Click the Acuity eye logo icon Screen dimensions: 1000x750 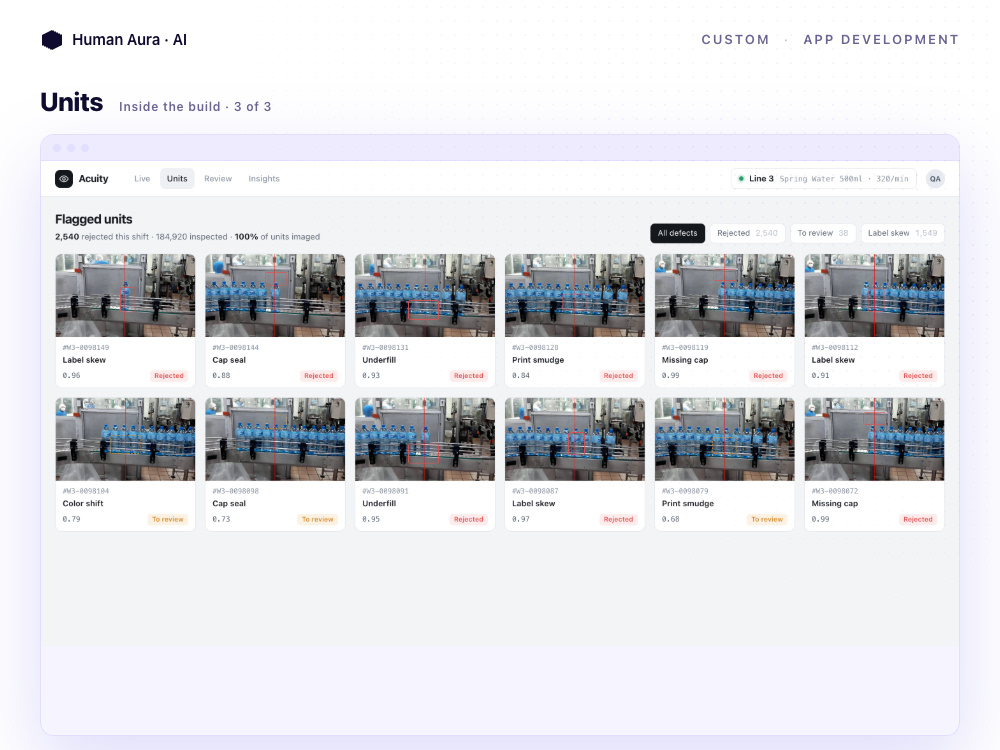(64, 179)
